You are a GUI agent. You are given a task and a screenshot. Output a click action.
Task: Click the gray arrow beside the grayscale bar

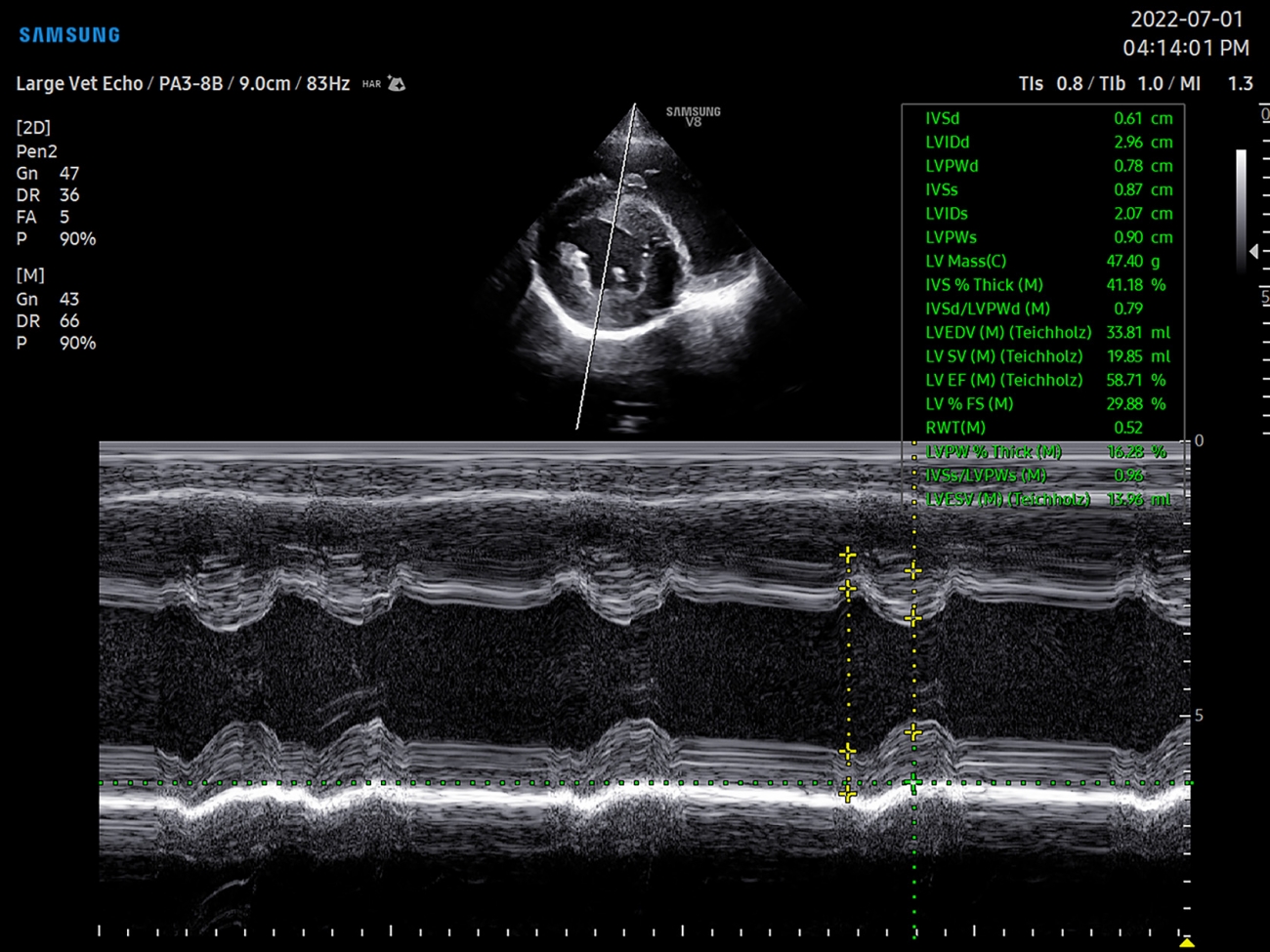tap(1253, 251)
